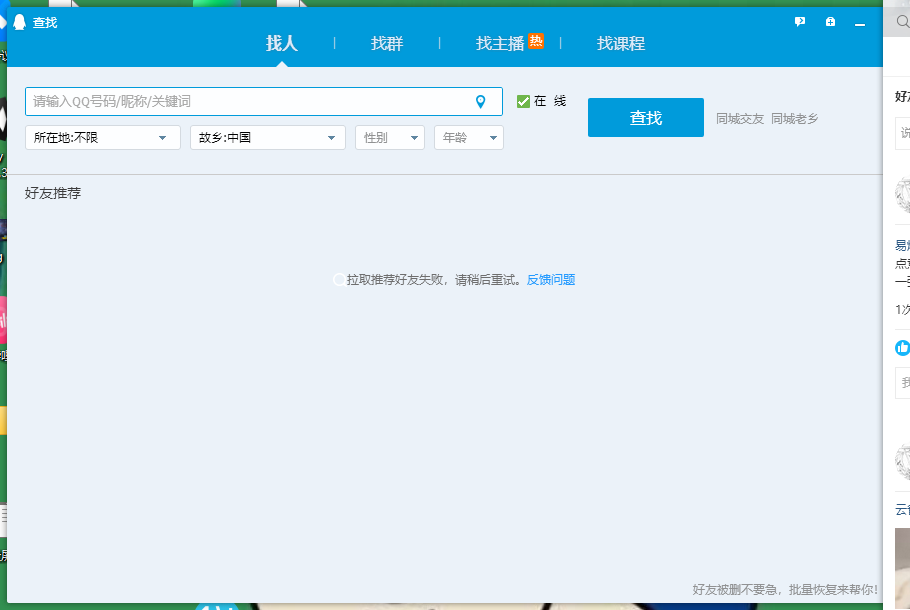Click the plus icon next to the feedback icon
The height and width of the screenshot is (610, 910).
click(830, 22)
